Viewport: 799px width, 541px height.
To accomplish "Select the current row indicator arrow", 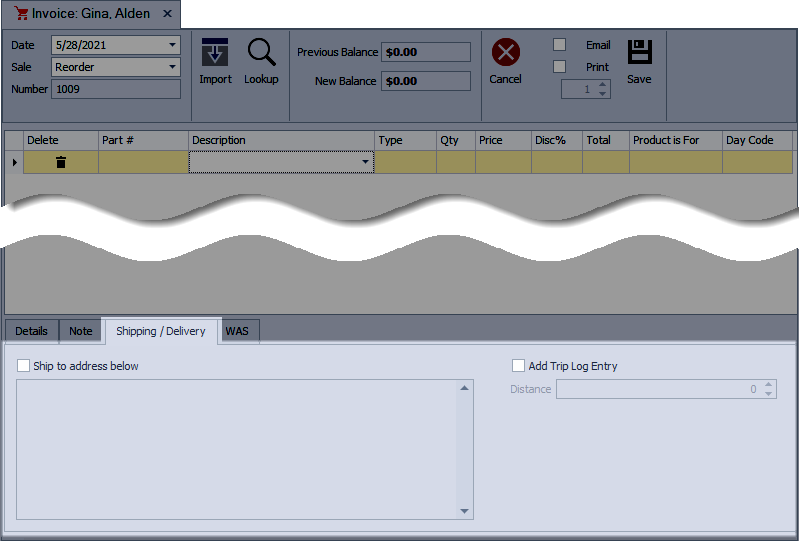I will tap(14, 162).
